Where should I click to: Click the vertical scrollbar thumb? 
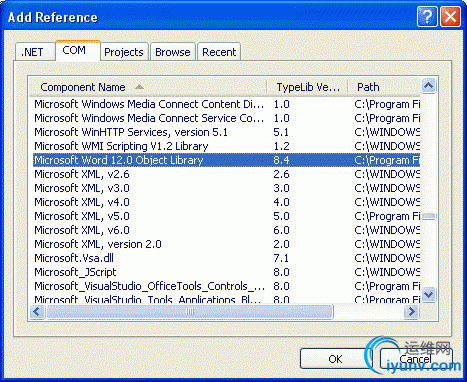click(429, 216)
